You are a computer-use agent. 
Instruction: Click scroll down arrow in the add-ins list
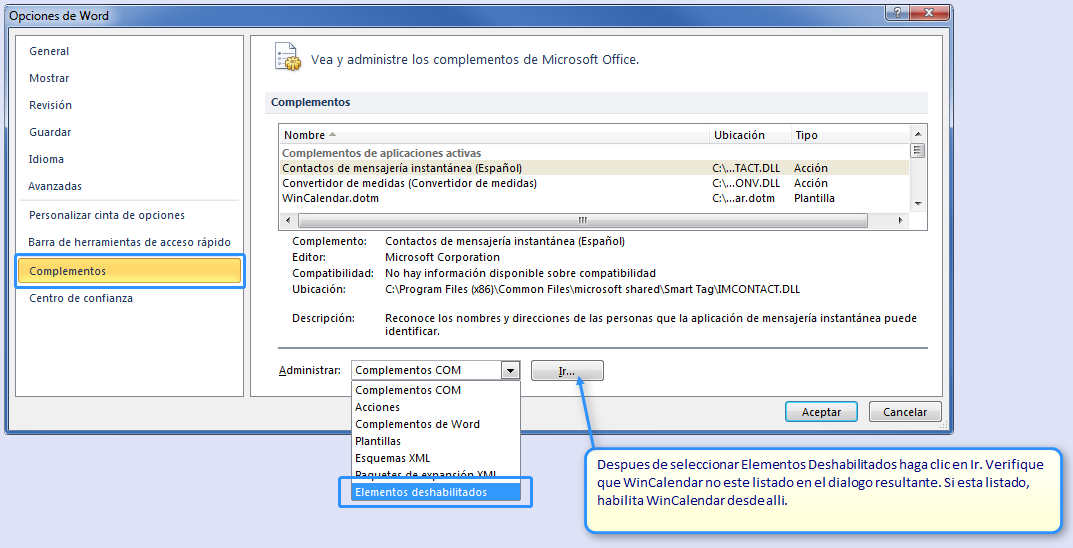(x=917, y=202)
